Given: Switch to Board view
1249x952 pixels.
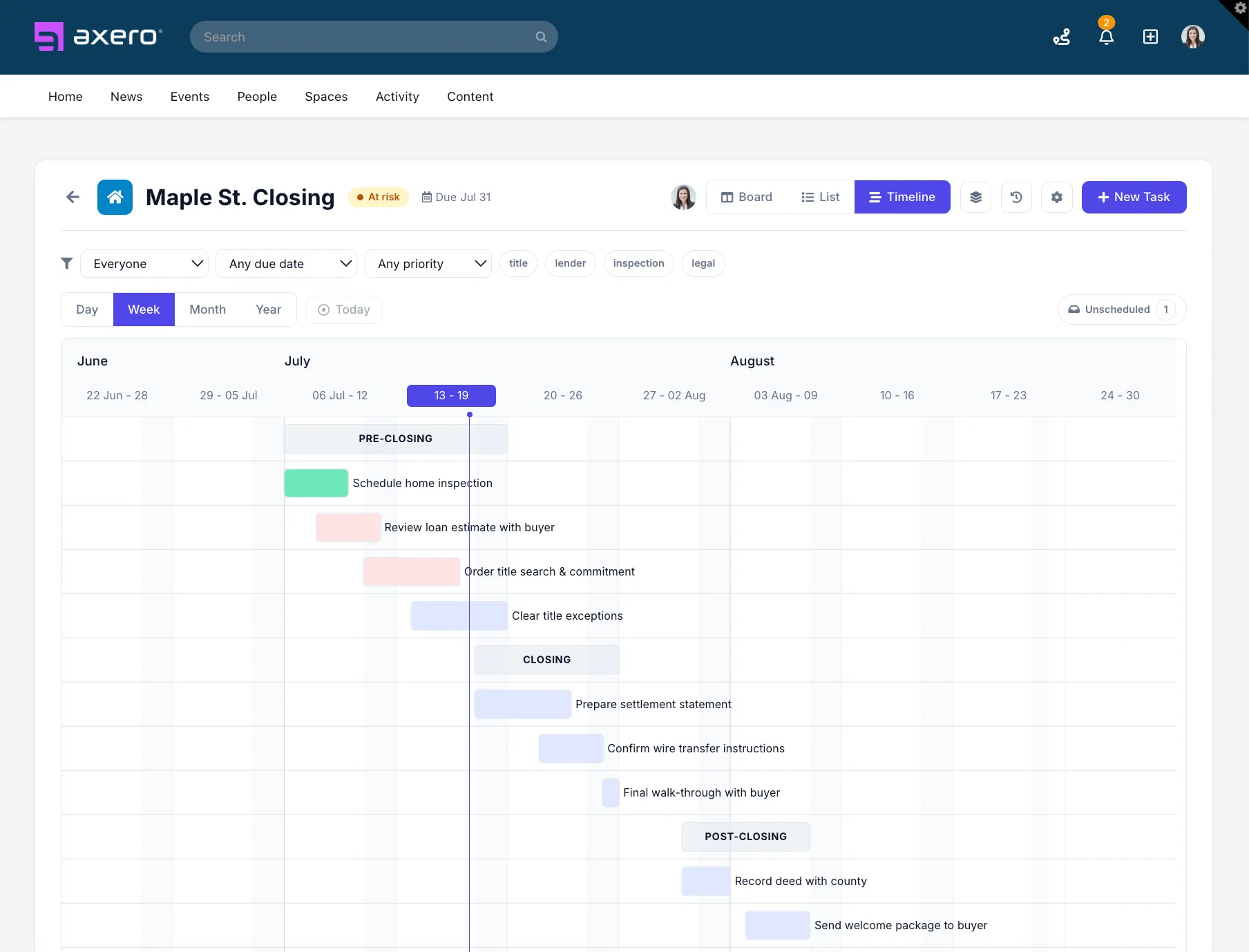Looking at the screenshot, I should point(747,197).
